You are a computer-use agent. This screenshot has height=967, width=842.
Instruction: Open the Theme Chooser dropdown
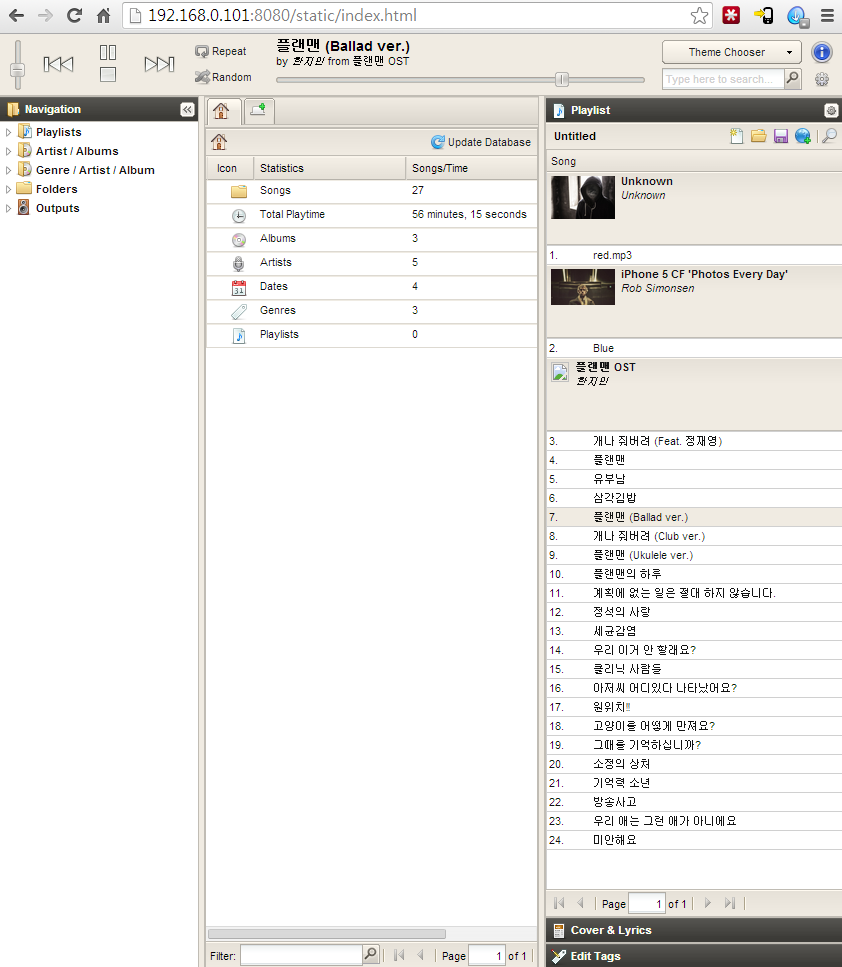(x=731, y=52)
